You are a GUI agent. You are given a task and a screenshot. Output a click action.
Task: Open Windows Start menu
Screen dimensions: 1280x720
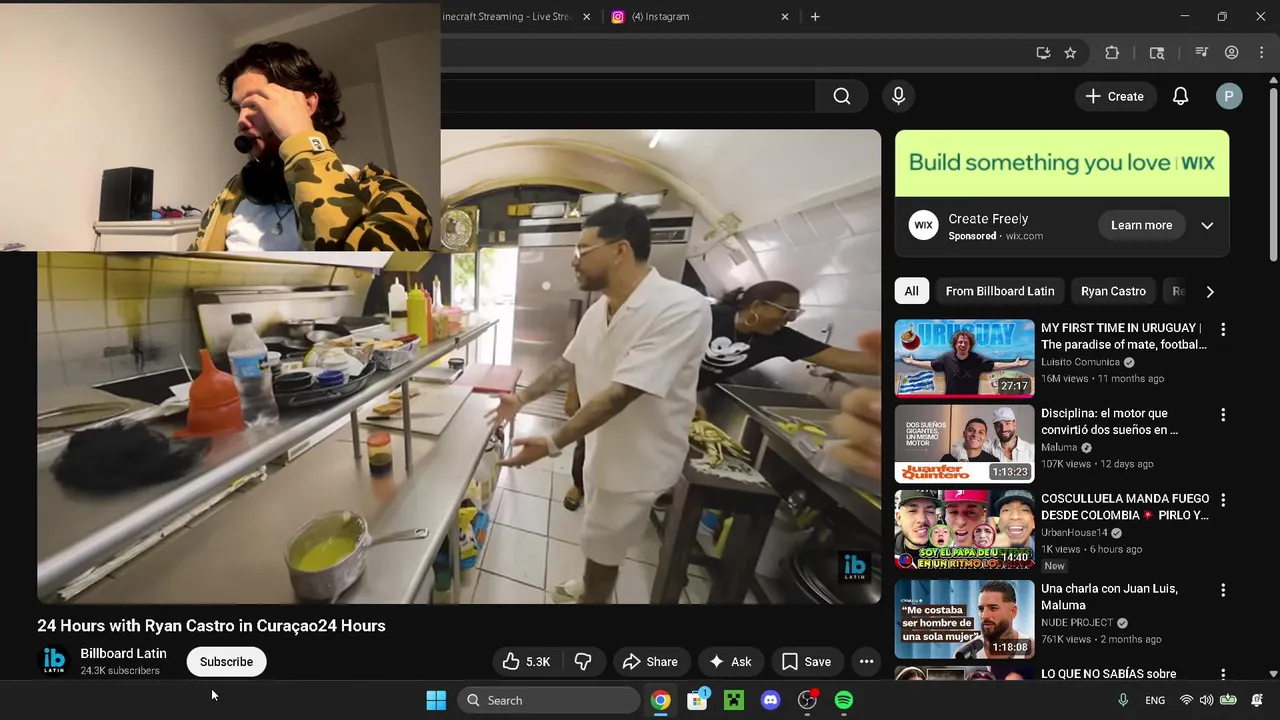point(436,700)
